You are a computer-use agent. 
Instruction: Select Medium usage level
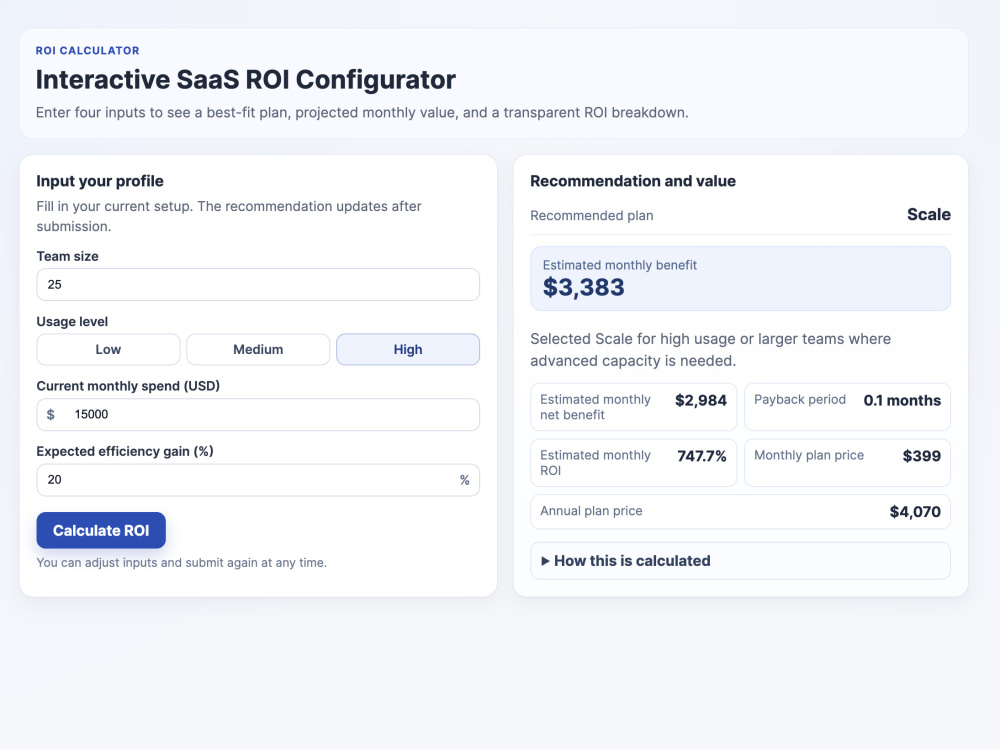tap(258, 349)
